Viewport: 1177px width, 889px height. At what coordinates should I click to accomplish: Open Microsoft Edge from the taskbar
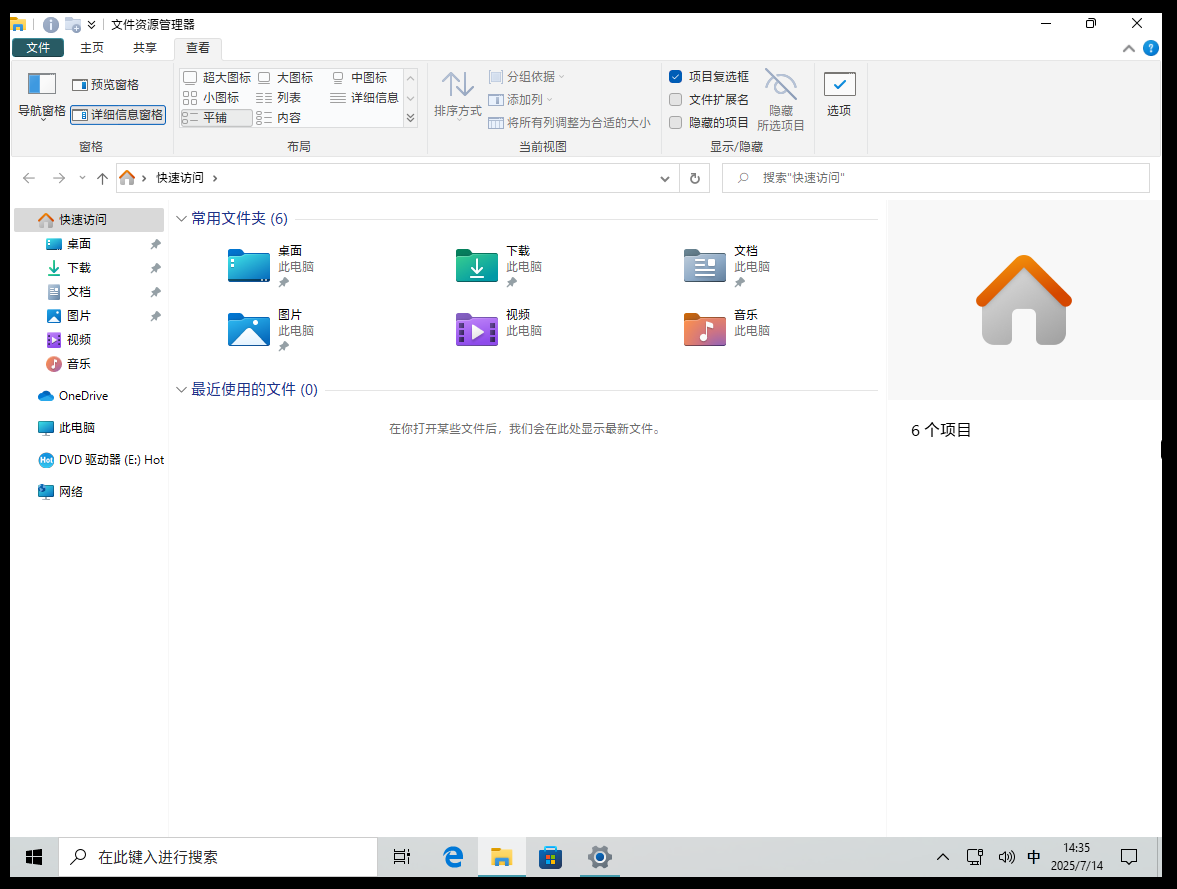coord(453,857)
